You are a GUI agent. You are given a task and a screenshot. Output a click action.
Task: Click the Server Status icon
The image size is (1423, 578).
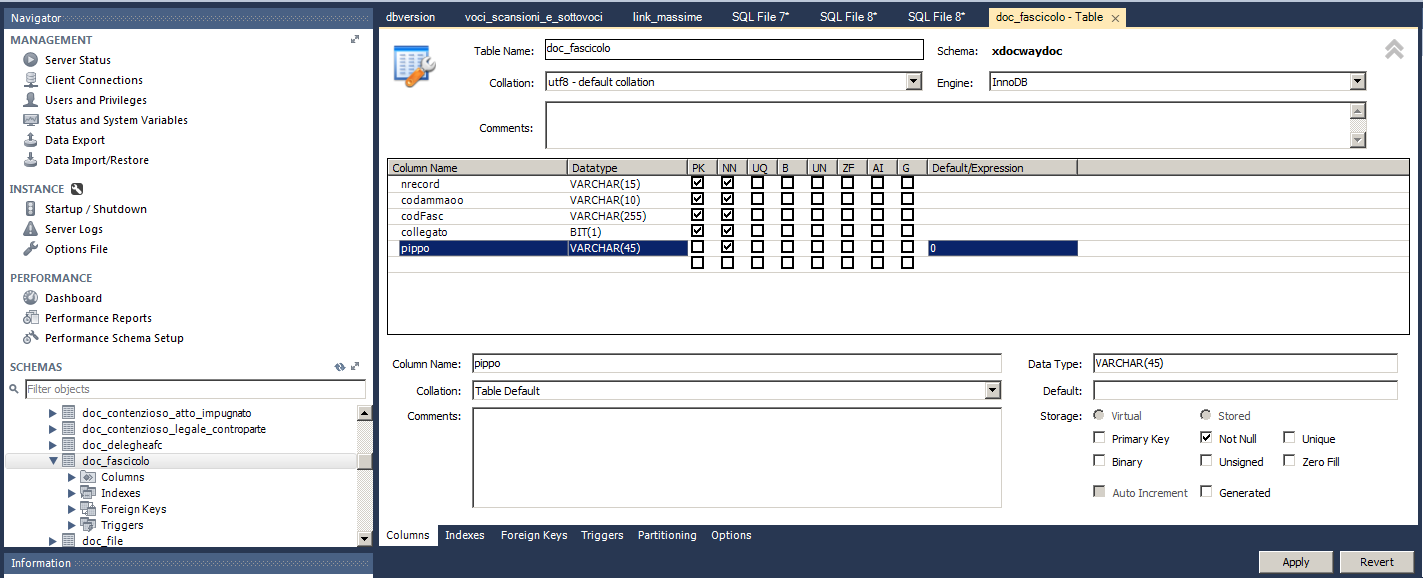coord(30,60)
